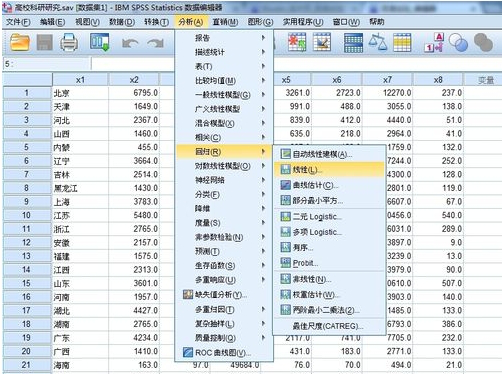502x388 pixels.
Task: Click the gray Show all variables icon
Action: tap(483, 43)
